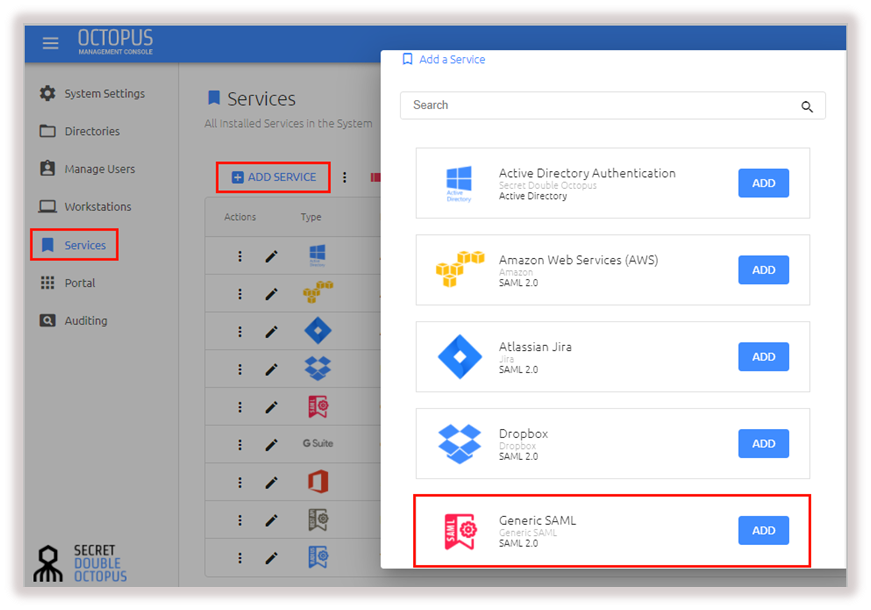Open more options next to ADD SERVICE
Viewport: 871px width, 610px height.
coord(345,177)
